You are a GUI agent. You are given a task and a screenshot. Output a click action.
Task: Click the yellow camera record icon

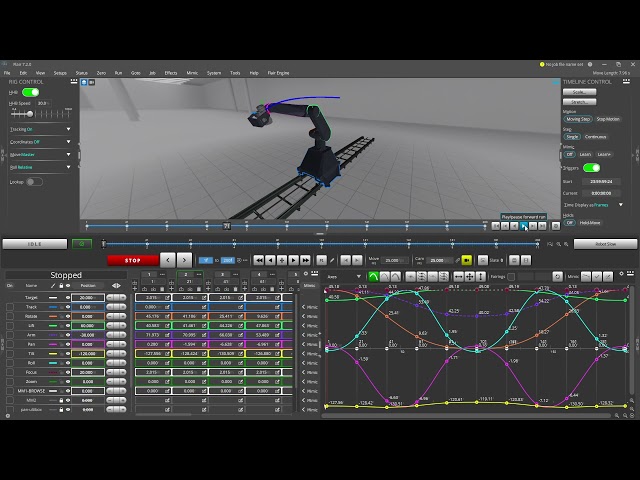coord(467,260)
